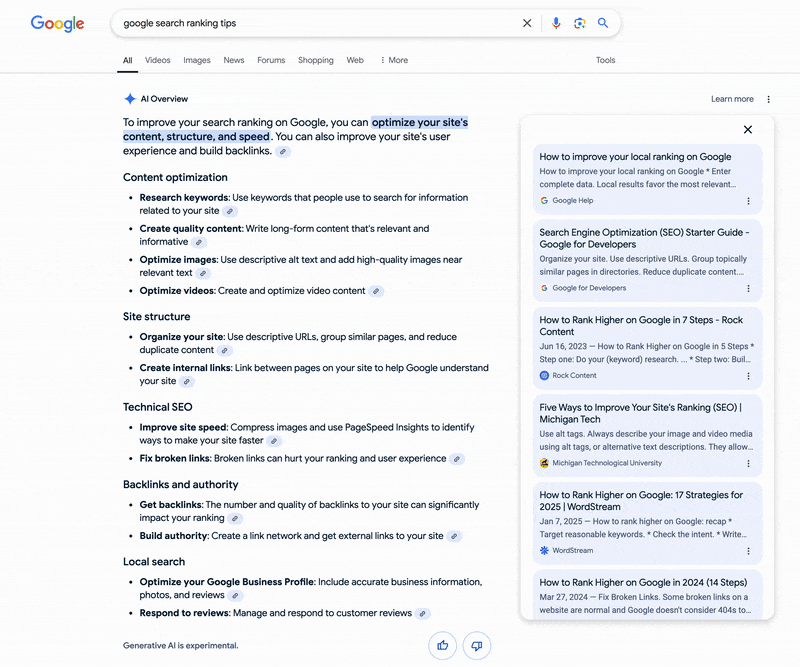Click the WordStream source name
The height and width of the screenshot is (667, 800).
pos(572,551)
